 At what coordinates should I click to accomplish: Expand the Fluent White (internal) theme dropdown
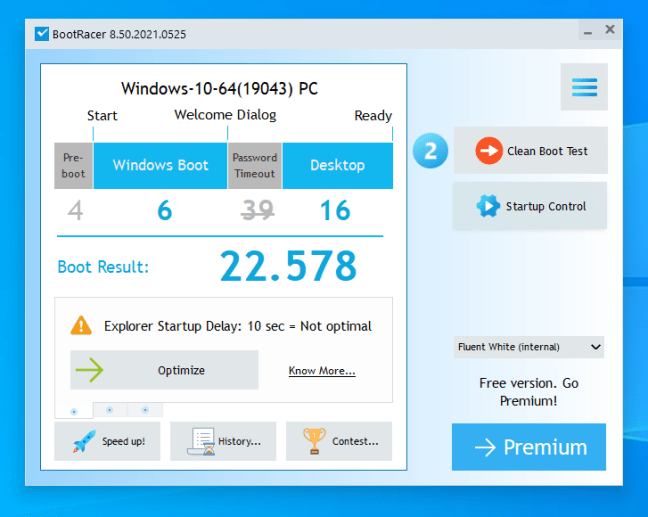coord(529,347)
